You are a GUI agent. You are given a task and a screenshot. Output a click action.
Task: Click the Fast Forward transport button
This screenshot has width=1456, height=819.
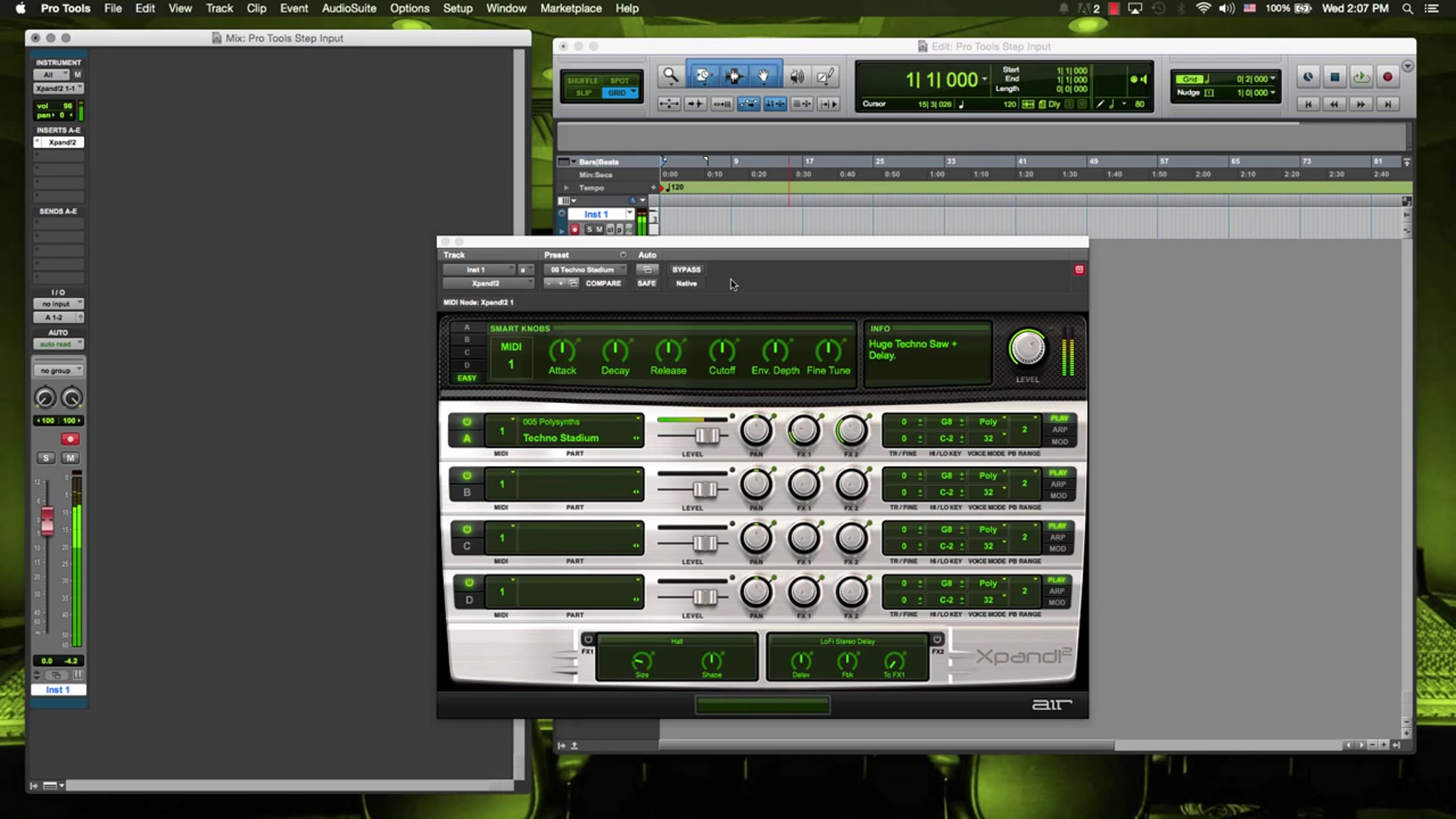click(1361, 104)
